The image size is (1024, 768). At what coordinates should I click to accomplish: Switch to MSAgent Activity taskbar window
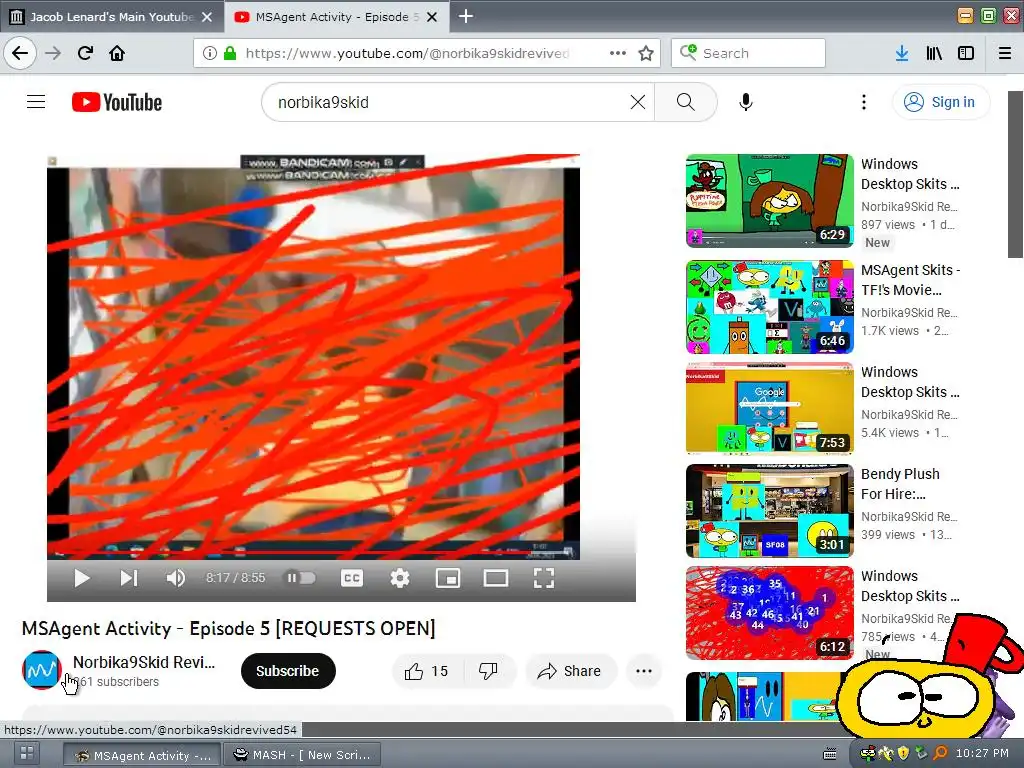click(142, 755)
